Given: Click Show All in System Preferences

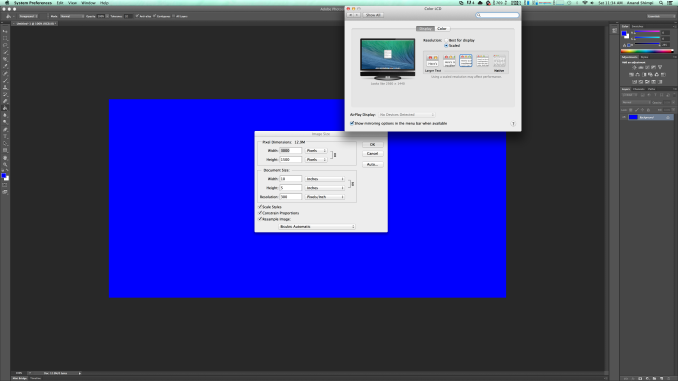Looking at the screenshot, I should (x=373, y=15).
